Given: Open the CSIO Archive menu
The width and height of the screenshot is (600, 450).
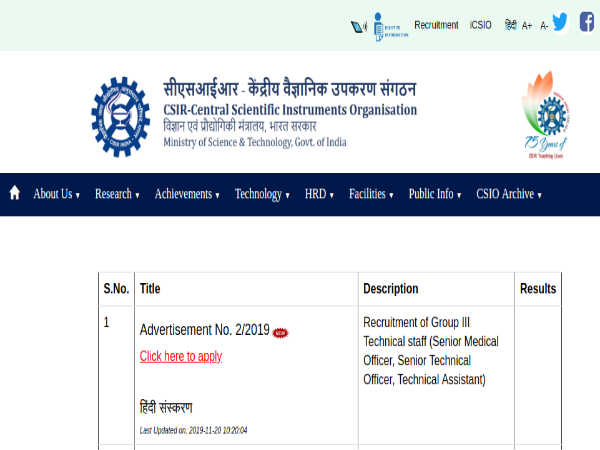Looking at the screenshot, I should tap(509, 194).
